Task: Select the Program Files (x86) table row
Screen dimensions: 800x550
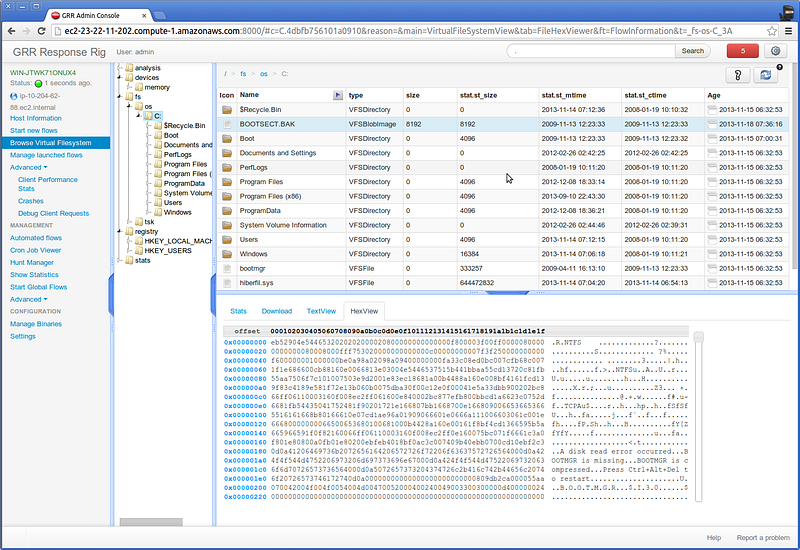Action: point(503,196)
